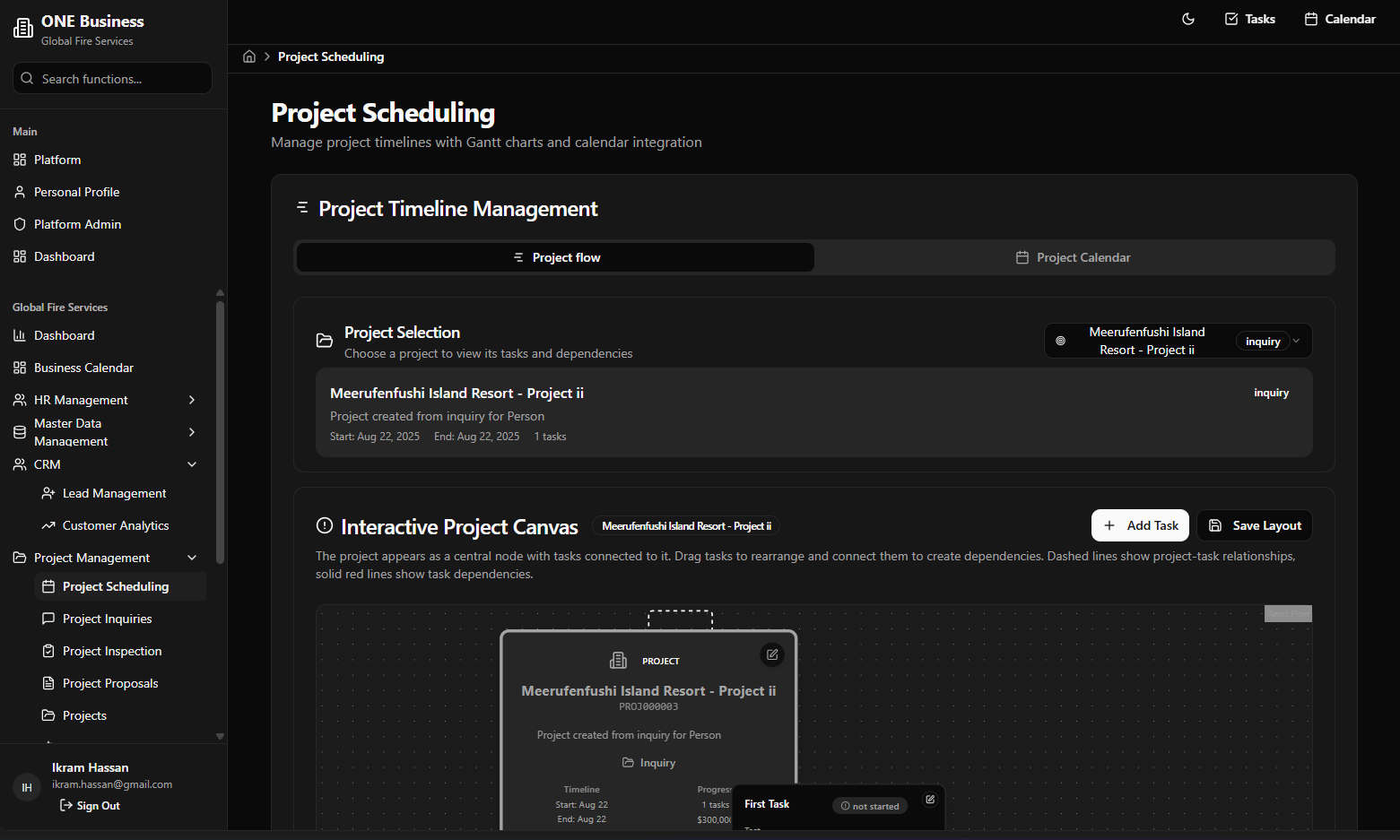Click the Platform grid icon
The image size is (1400, 840).
pyautogui.click(x=20, y=160)
